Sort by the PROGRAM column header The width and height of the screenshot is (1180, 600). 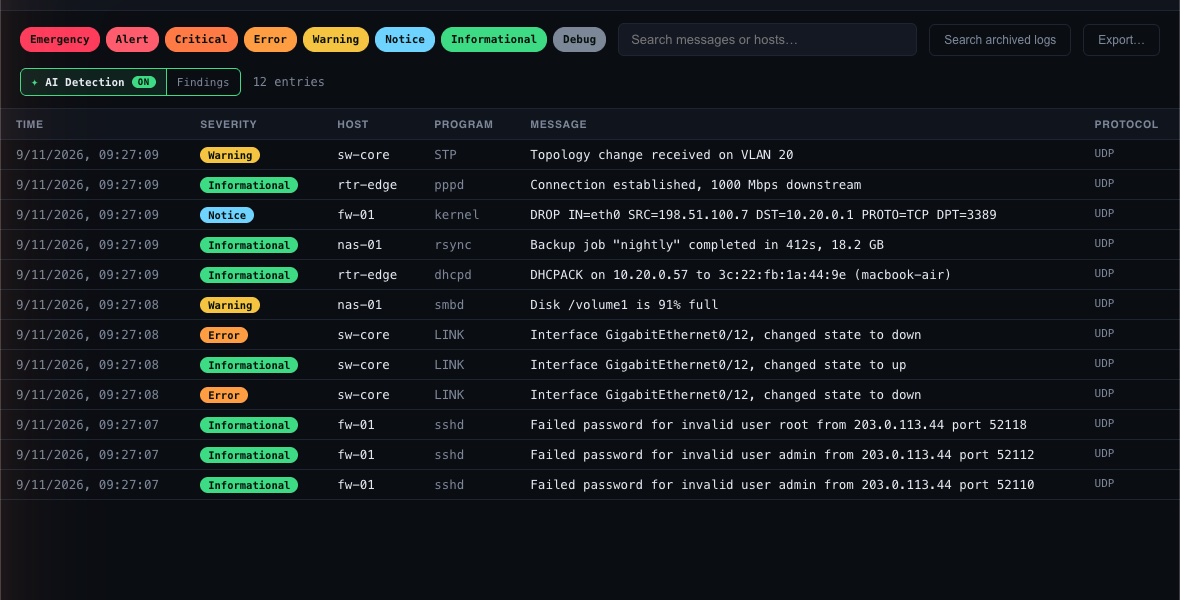click(x=463, y=124)
